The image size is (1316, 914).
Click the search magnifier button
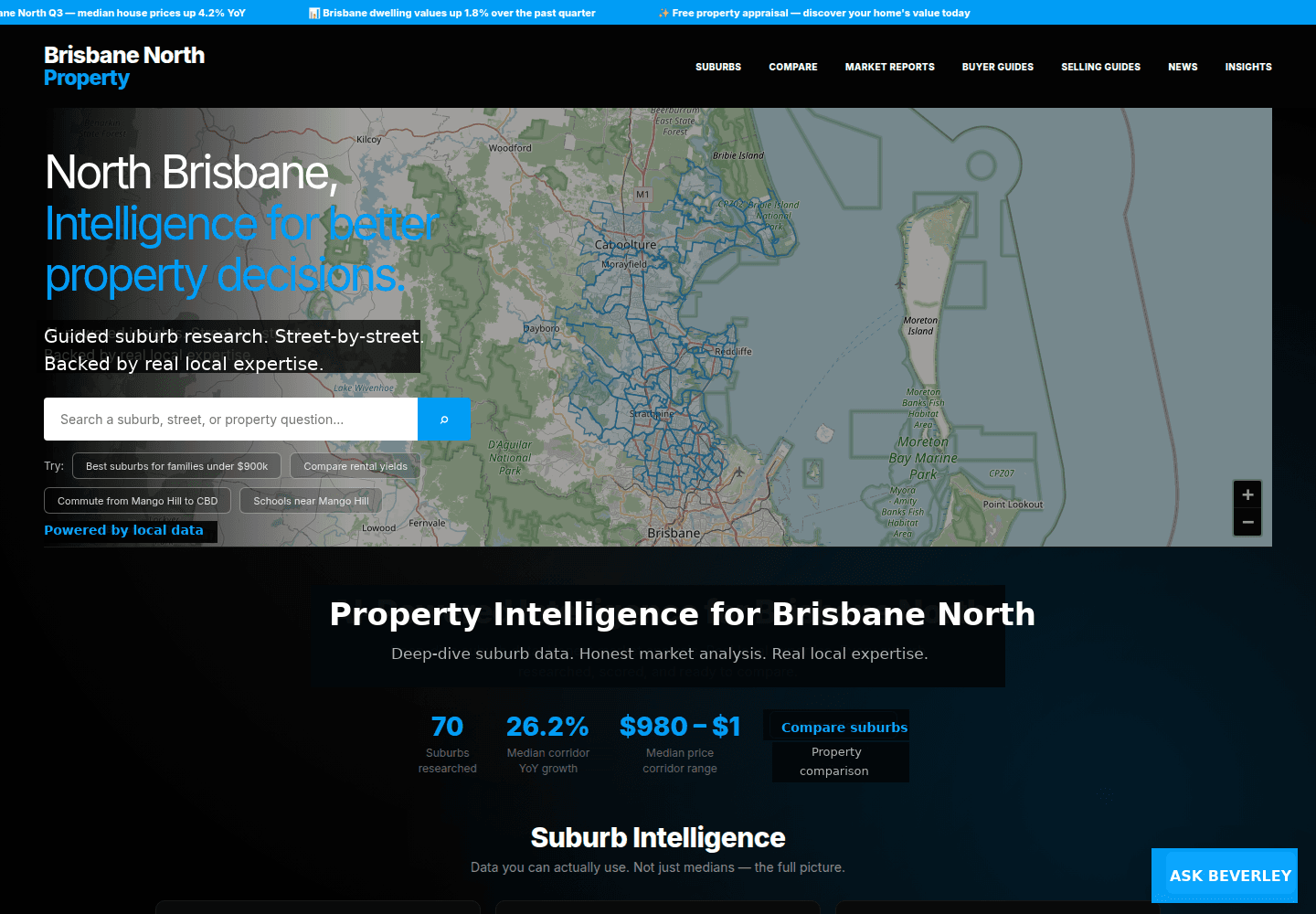(x=444, y=420)
